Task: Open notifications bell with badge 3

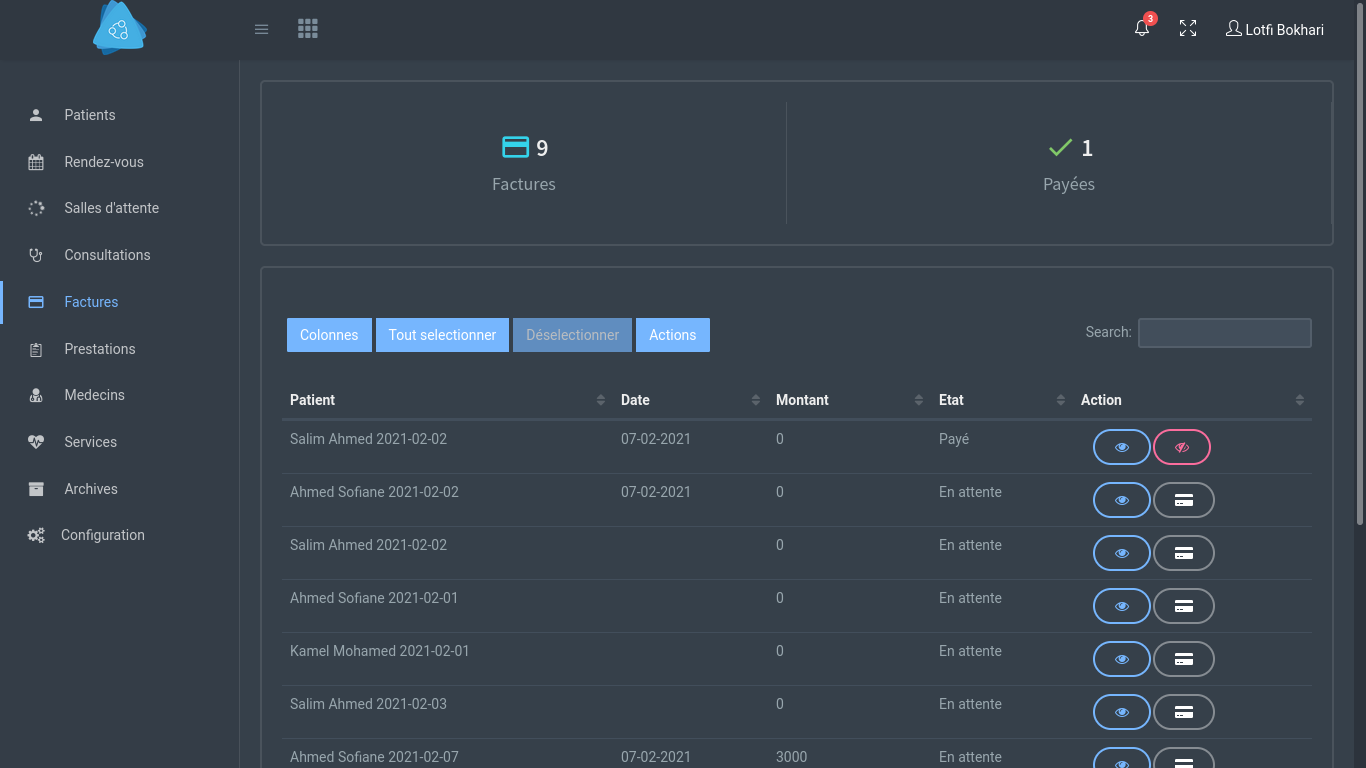Action: tap(1142, 28)
